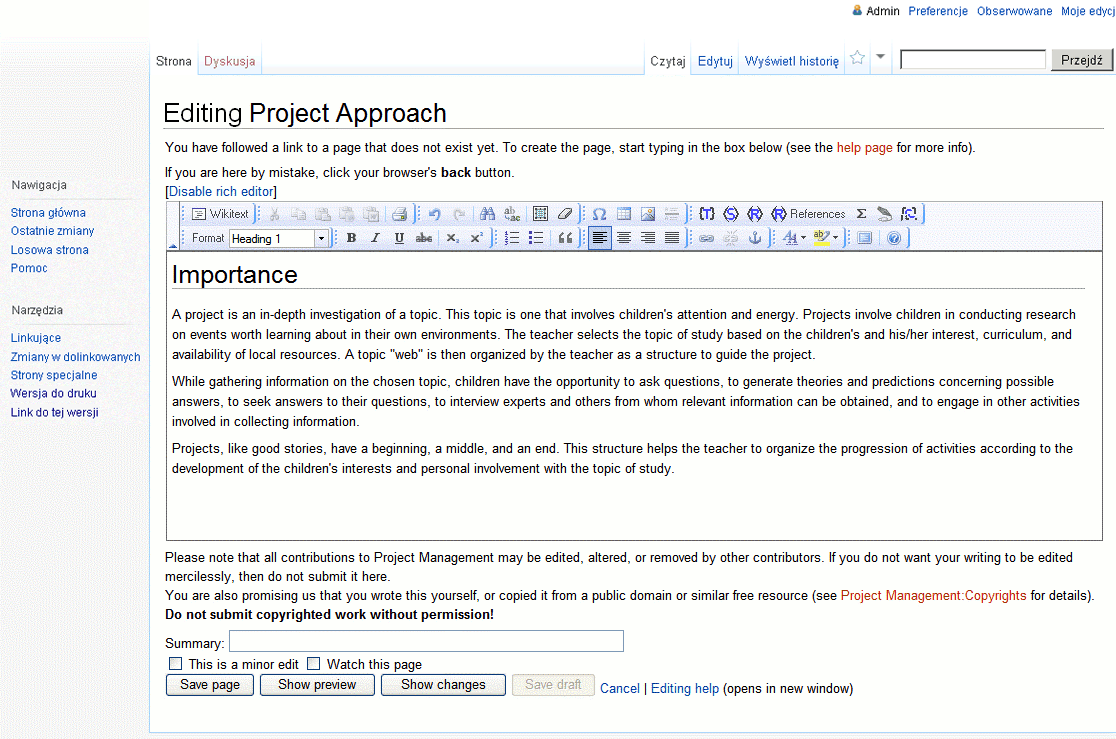Center align text using the toolbar icon

click(x=624, y=238)
